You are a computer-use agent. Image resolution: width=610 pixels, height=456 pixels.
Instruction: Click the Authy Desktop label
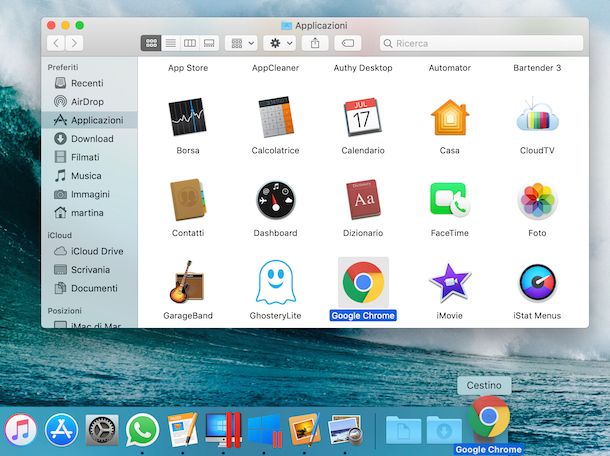pyautogui.click(x=363, y=68)
